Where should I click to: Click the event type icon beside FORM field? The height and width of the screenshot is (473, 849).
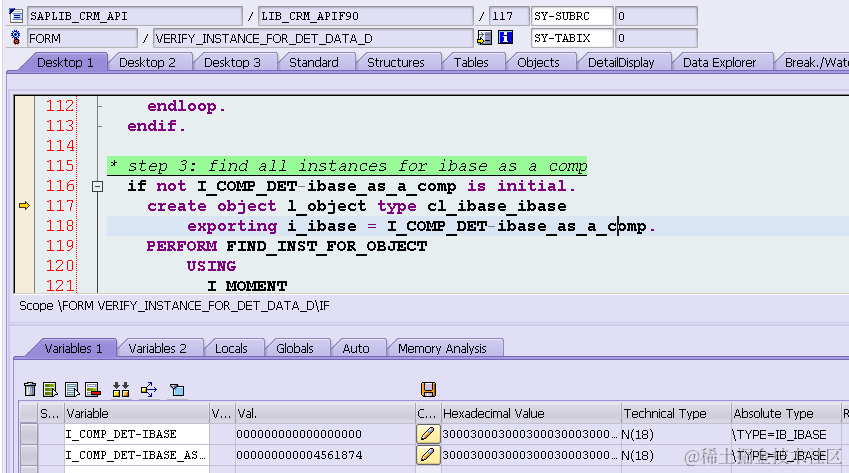tap(16, 37)
